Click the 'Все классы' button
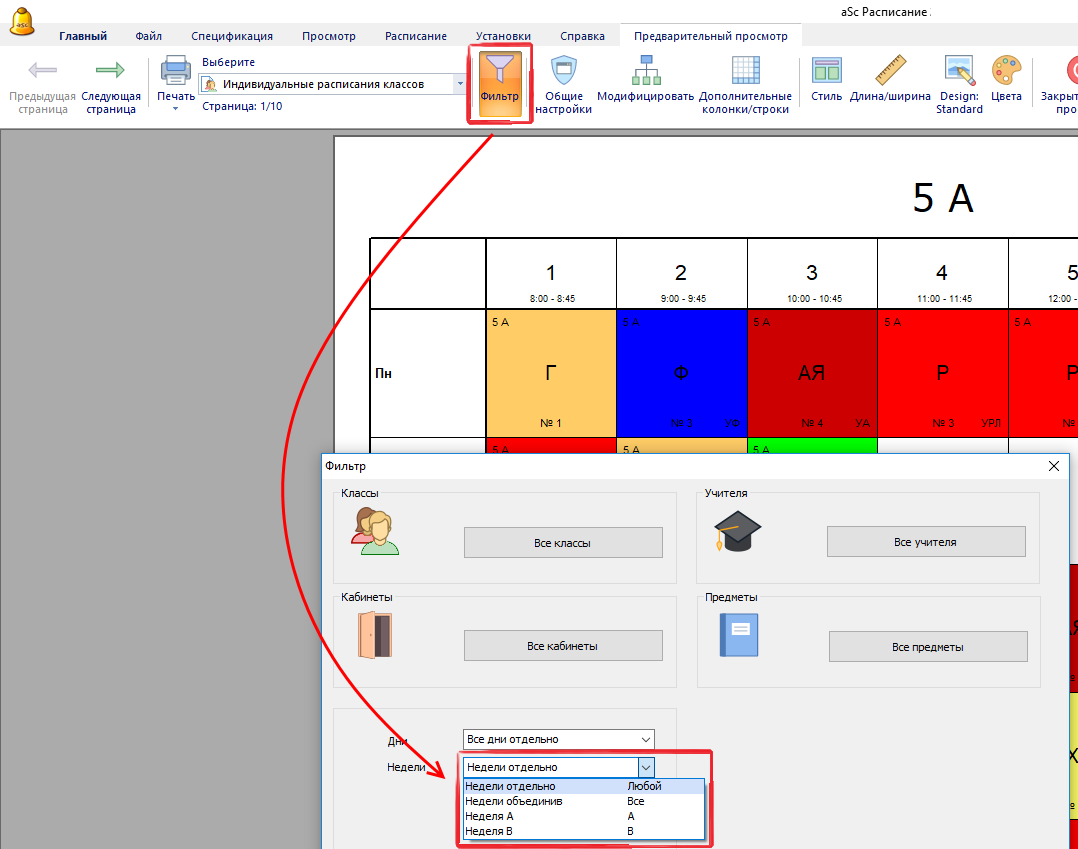Screen dimensions: 1078x849 coord(563,543)
